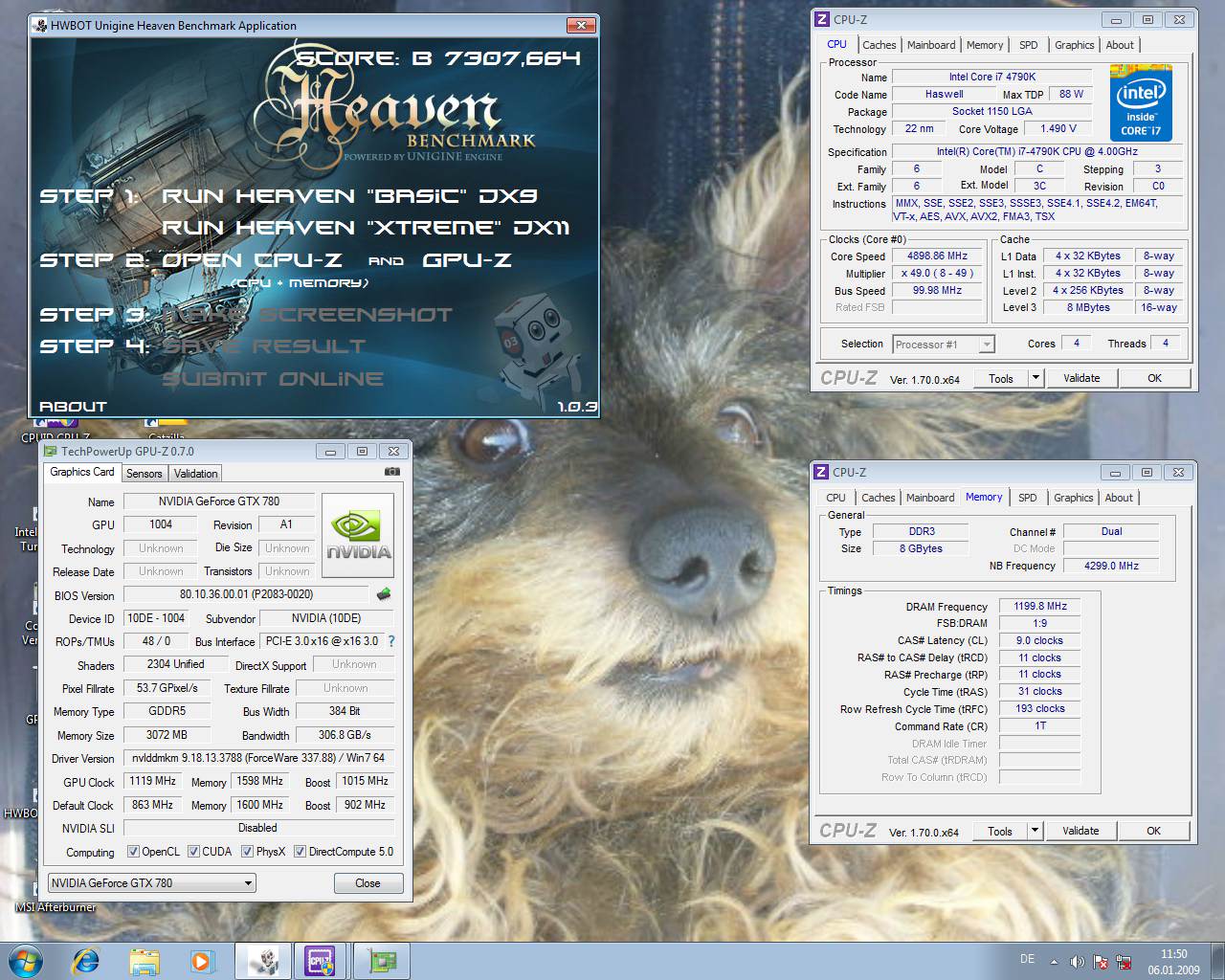Click the Action Center flag tray icon
This screenshot has width=1225, height=980.
[1100, 962]
